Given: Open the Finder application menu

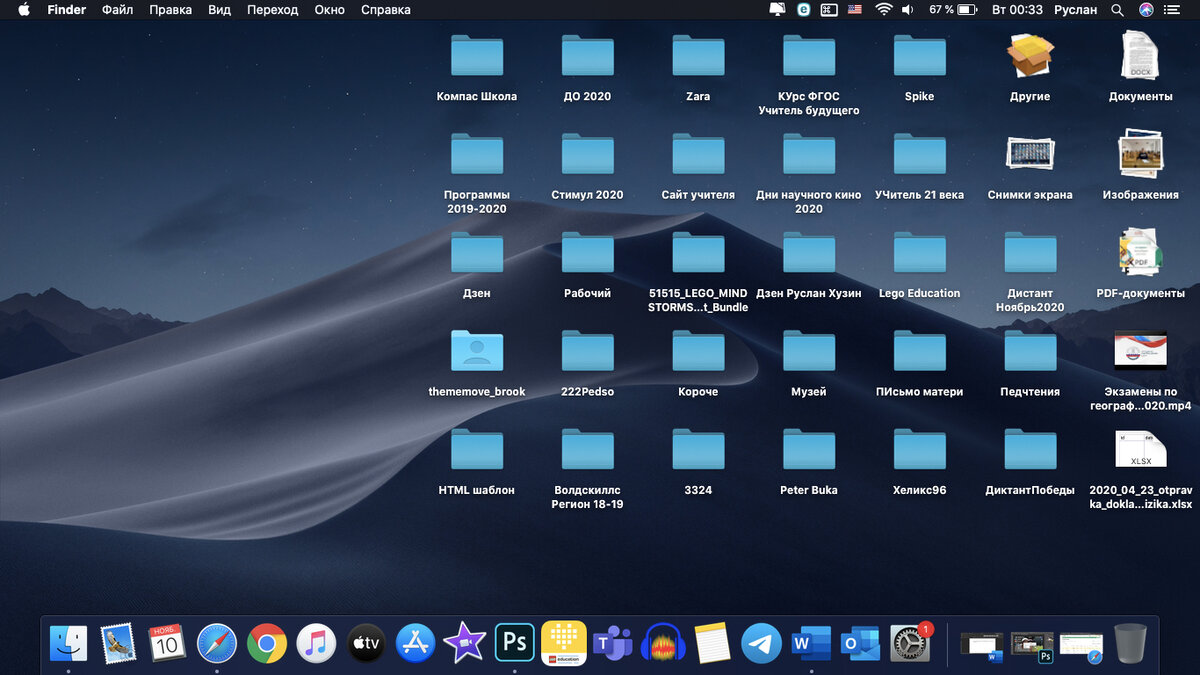Looking at the screenshot, I should click(67, 10).
